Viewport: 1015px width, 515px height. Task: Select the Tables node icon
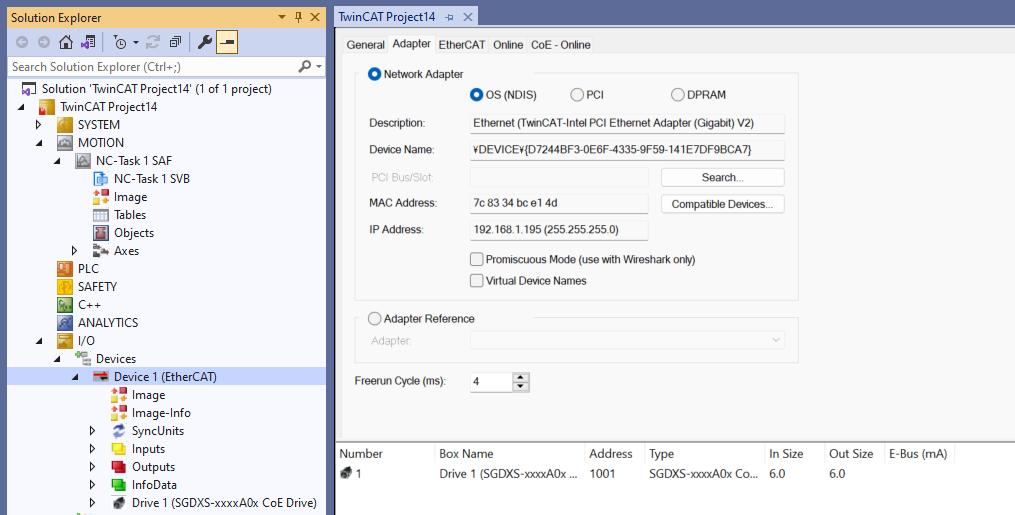click(x=101, y=215)
